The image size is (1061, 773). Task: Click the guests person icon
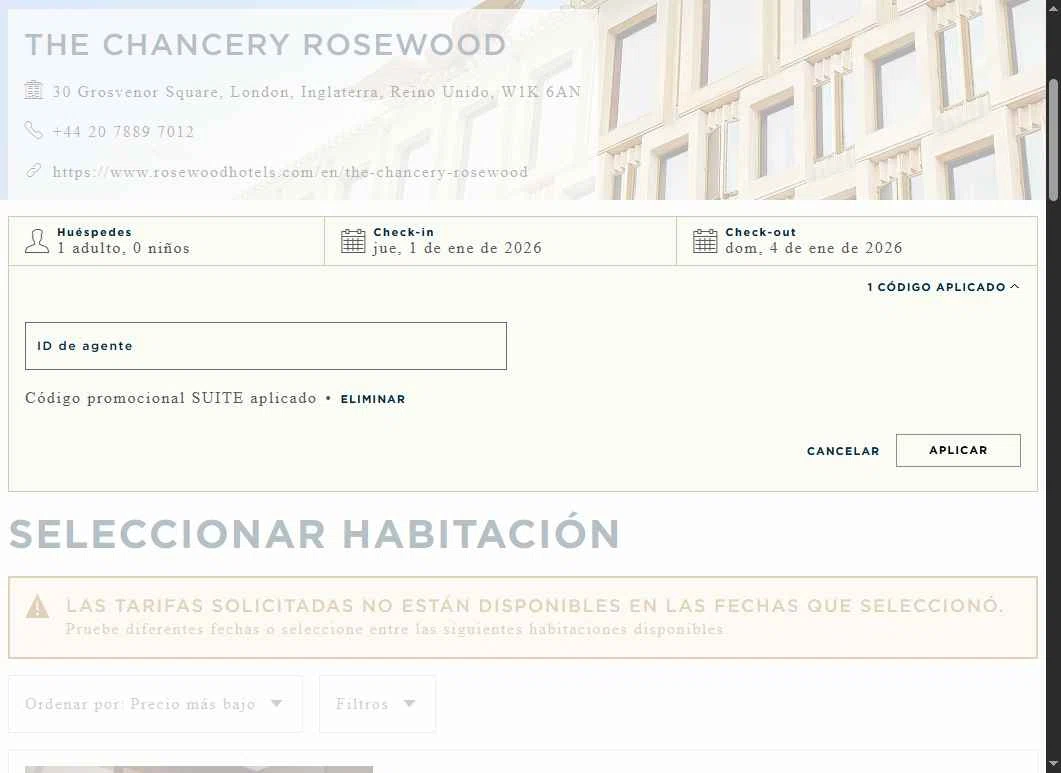[37, 241]
